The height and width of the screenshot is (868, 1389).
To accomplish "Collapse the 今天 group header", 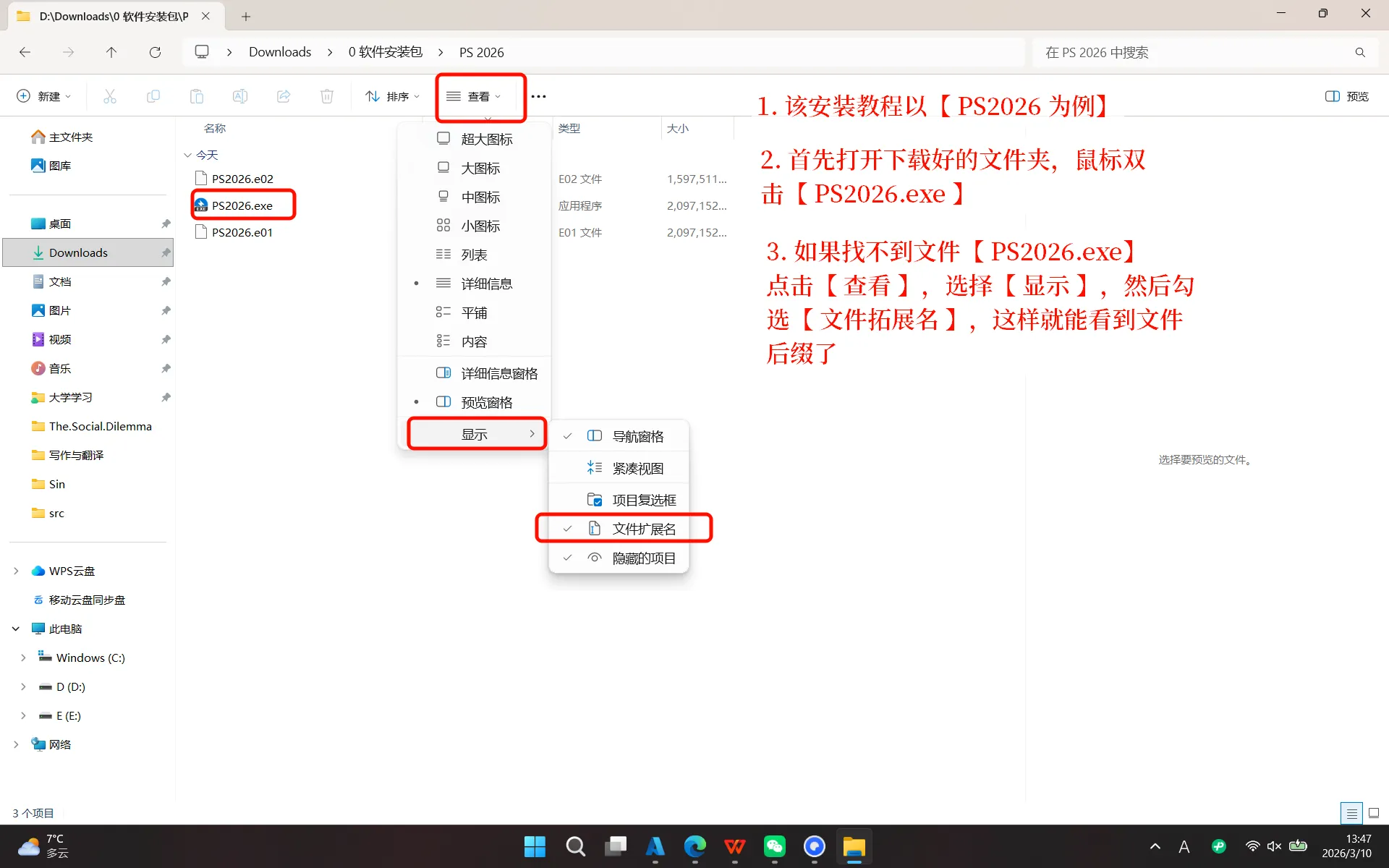I will click(x=188, y=155).
